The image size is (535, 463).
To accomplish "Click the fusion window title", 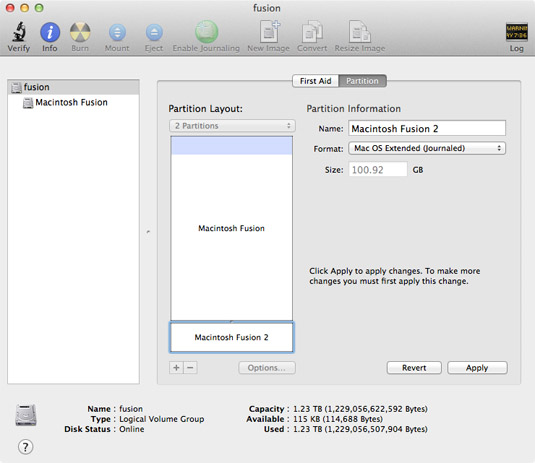I will pyautogui.click(x=267, y=8).
